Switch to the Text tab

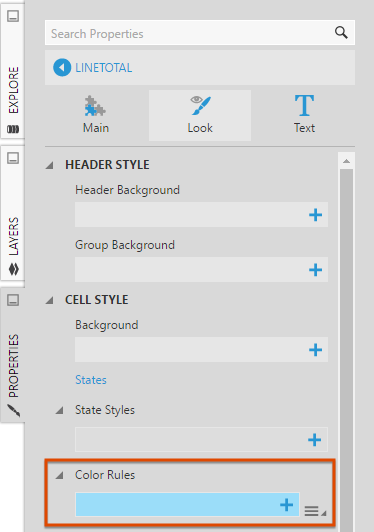304,115
